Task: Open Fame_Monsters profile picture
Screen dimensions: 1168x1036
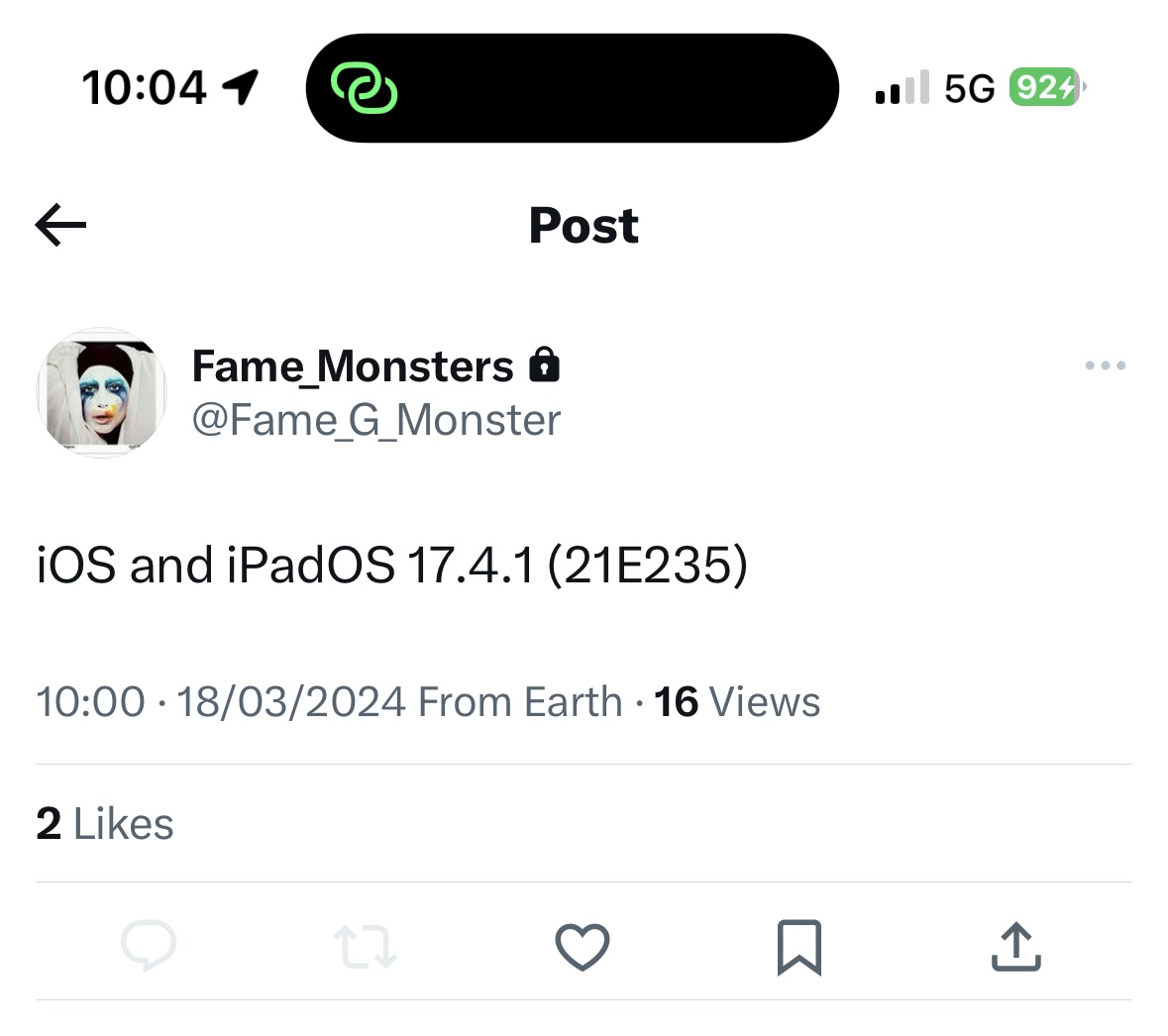Action: click(x=101, y=392)
